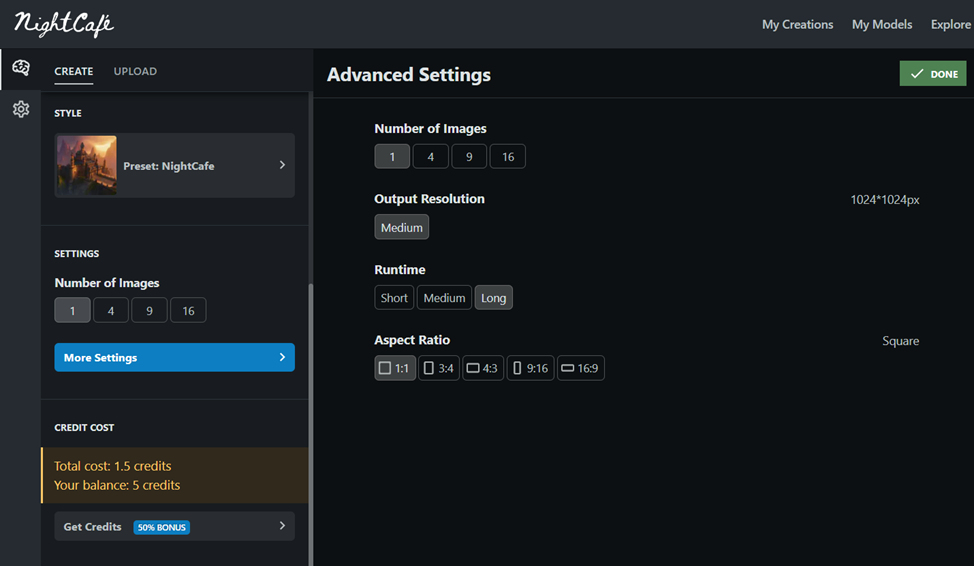Select the 1:1 square aspect ratio

tap(395, 368)
